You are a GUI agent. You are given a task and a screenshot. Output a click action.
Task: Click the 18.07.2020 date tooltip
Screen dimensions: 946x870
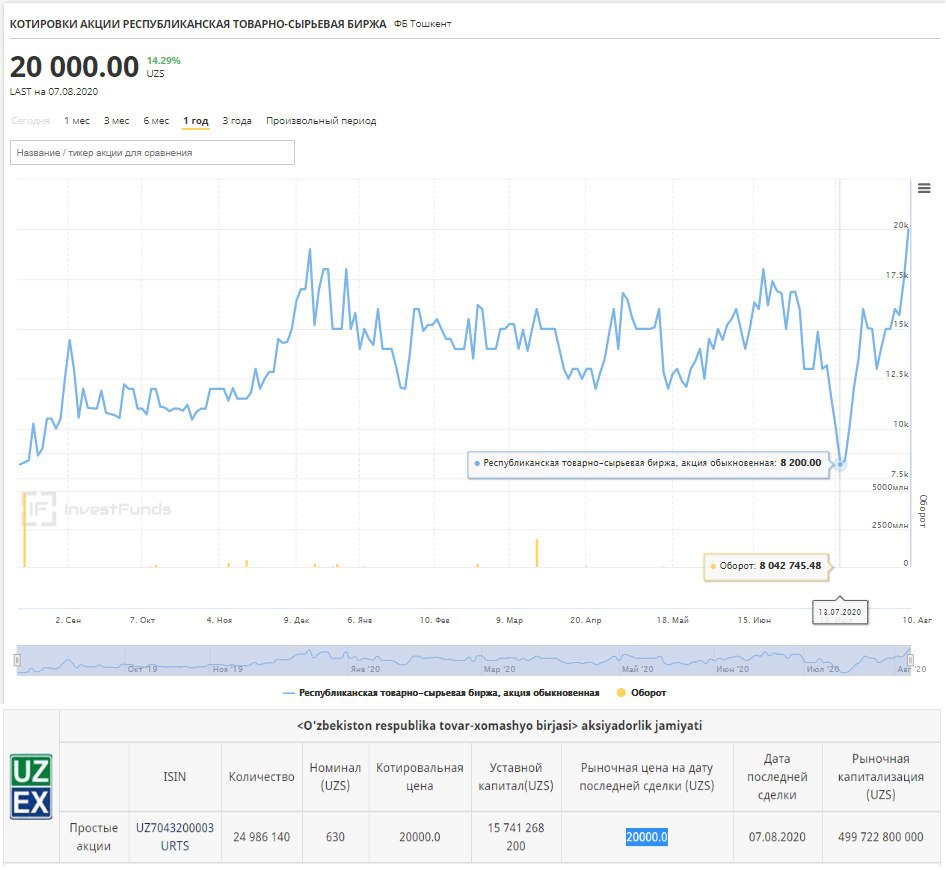[x=840, y=612]
